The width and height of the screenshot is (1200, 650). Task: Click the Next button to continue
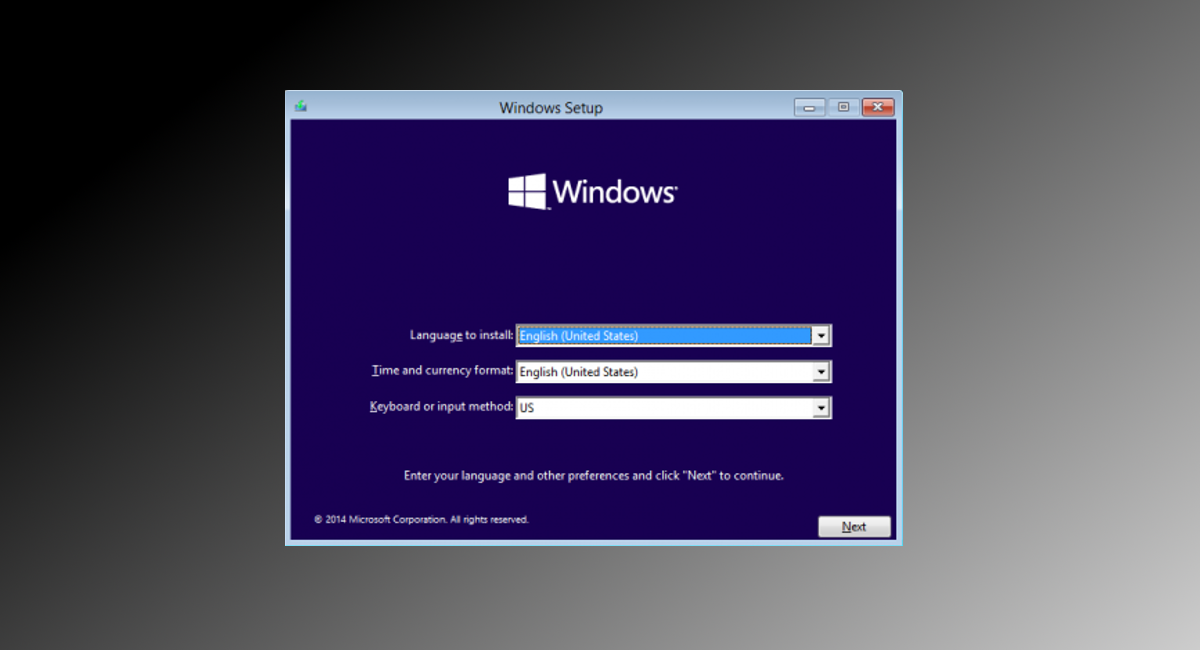coord(854,527)
